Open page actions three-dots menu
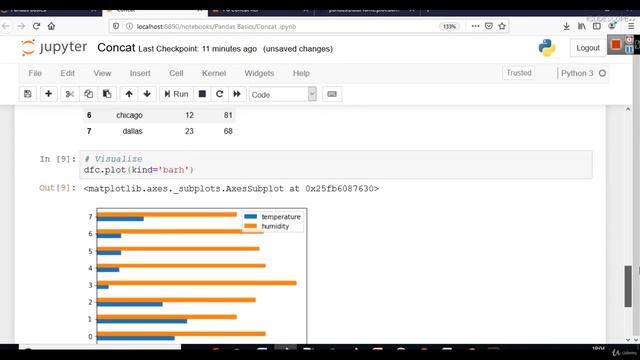This screenshot has height=360, width=640. click(476, 26)
